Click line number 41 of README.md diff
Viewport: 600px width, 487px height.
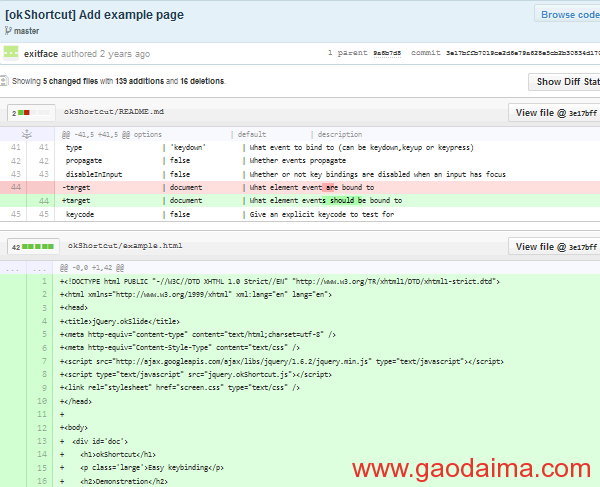point(16,147)
